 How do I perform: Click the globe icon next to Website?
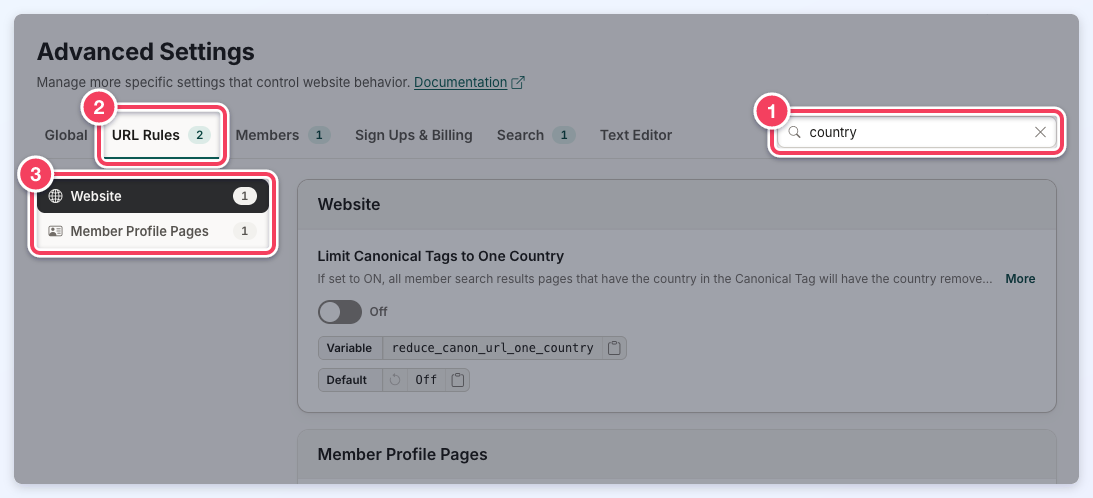[55, 196]
